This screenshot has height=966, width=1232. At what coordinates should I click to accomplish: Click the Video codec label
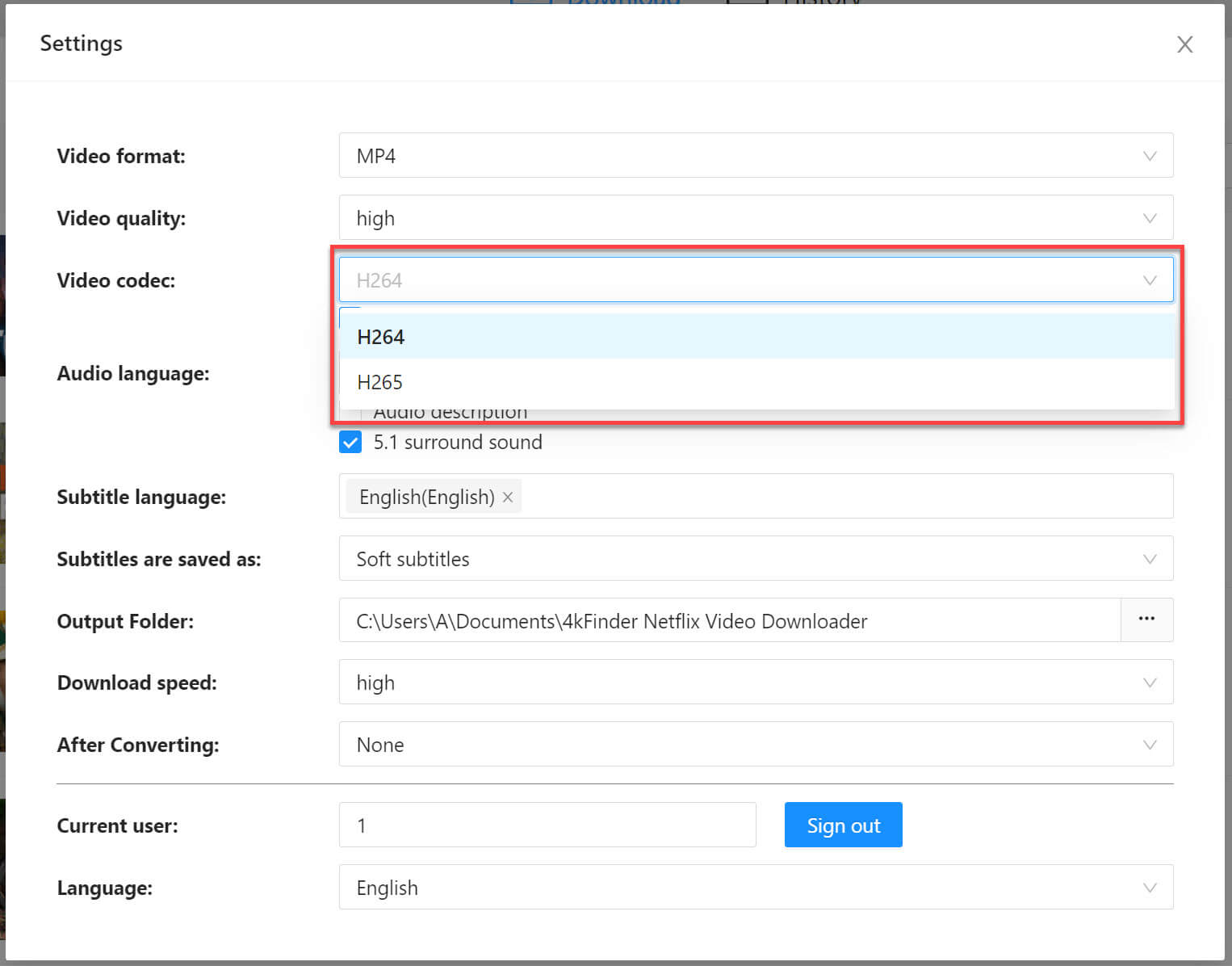click(115, 280)
